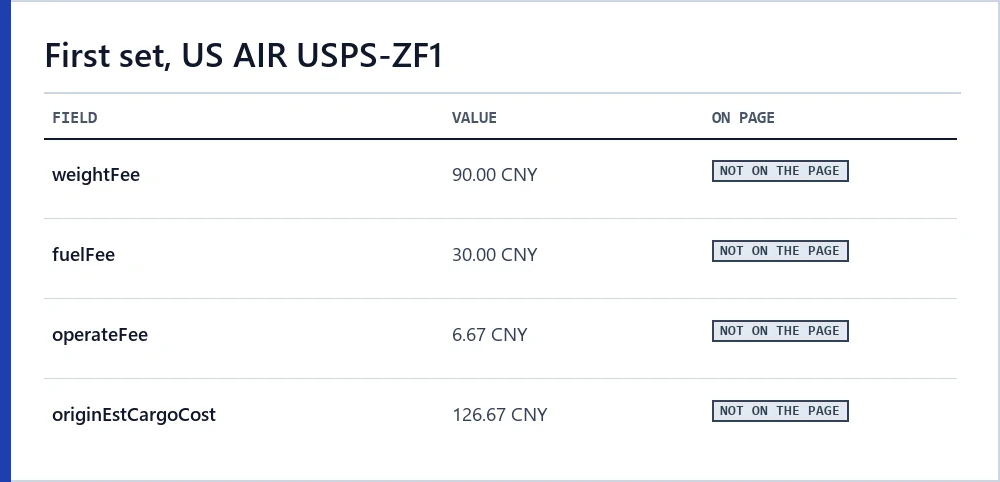
Task: Click the blue vertical bar on the left edge
Action: (x=5, y=241)
